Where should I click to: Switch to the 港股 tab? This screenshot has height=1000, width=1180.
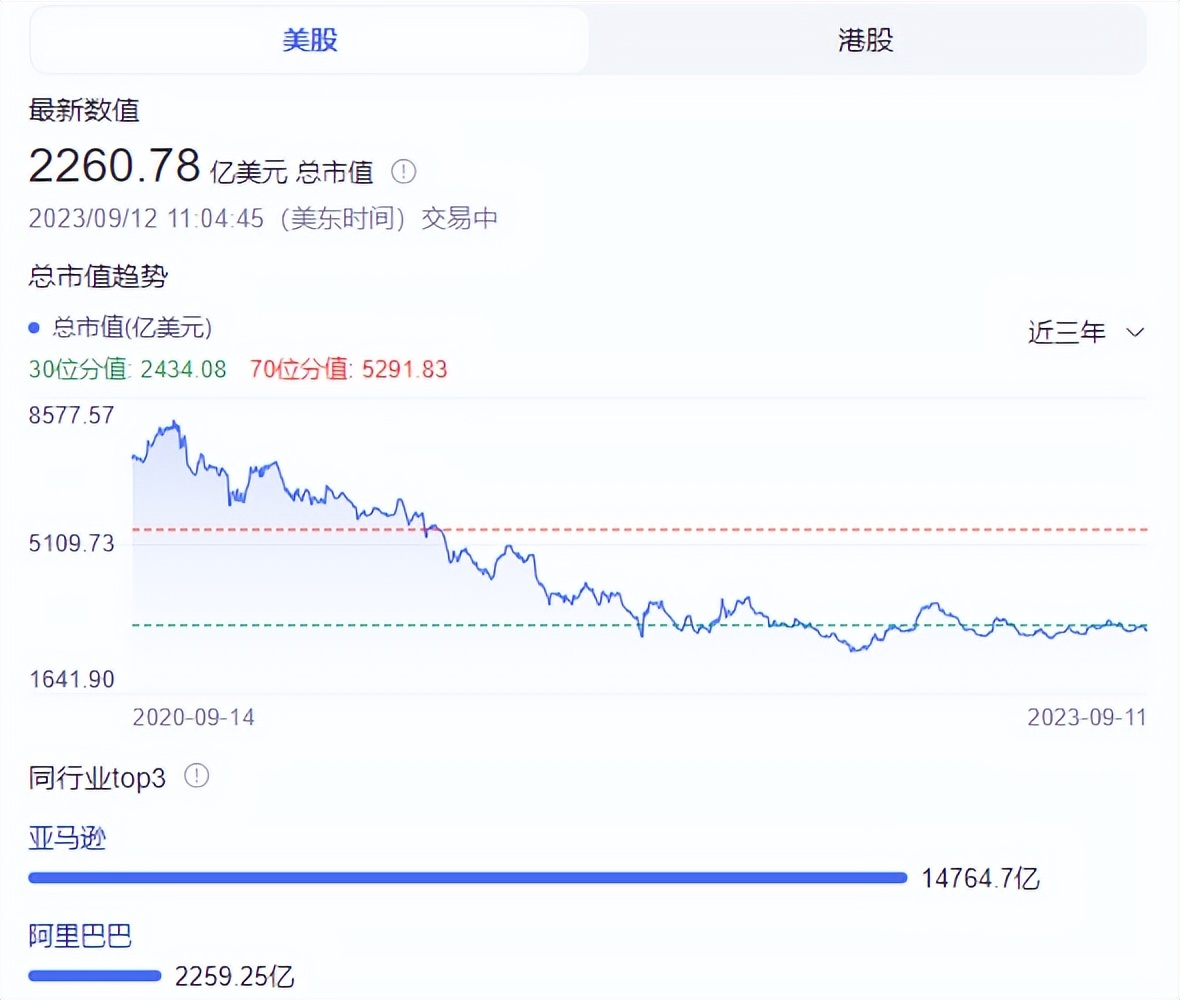point(865,41)
